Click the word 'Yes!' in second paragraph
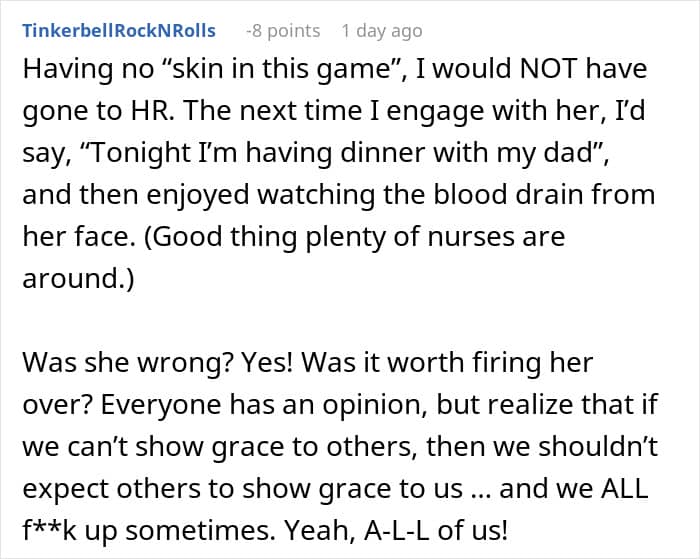 click(268, 362)
